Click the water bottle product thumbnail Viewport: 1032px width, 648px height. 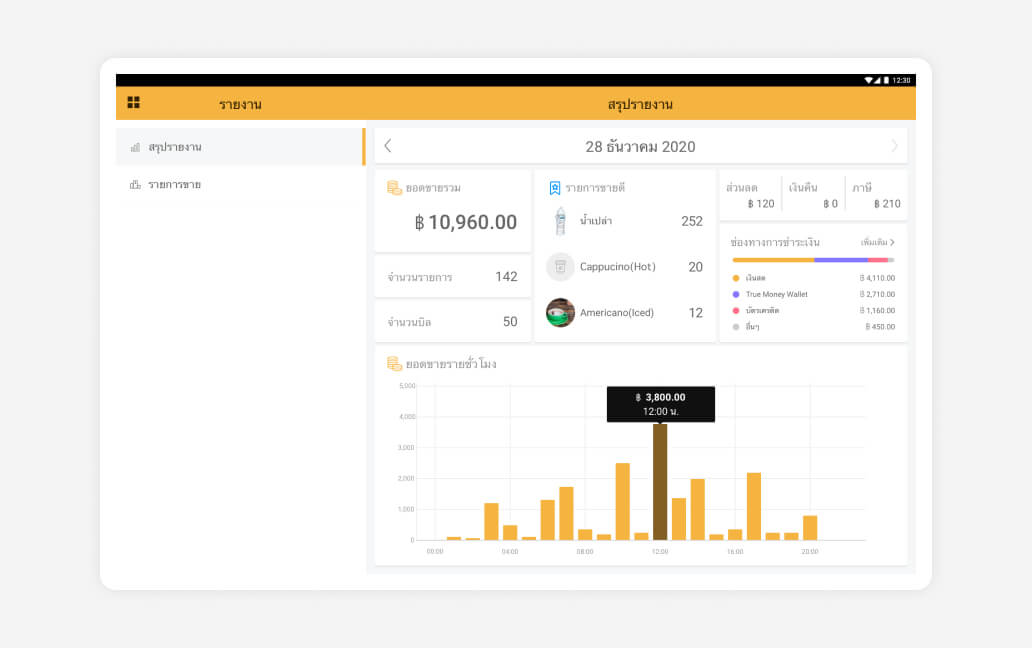pos(560,221)
